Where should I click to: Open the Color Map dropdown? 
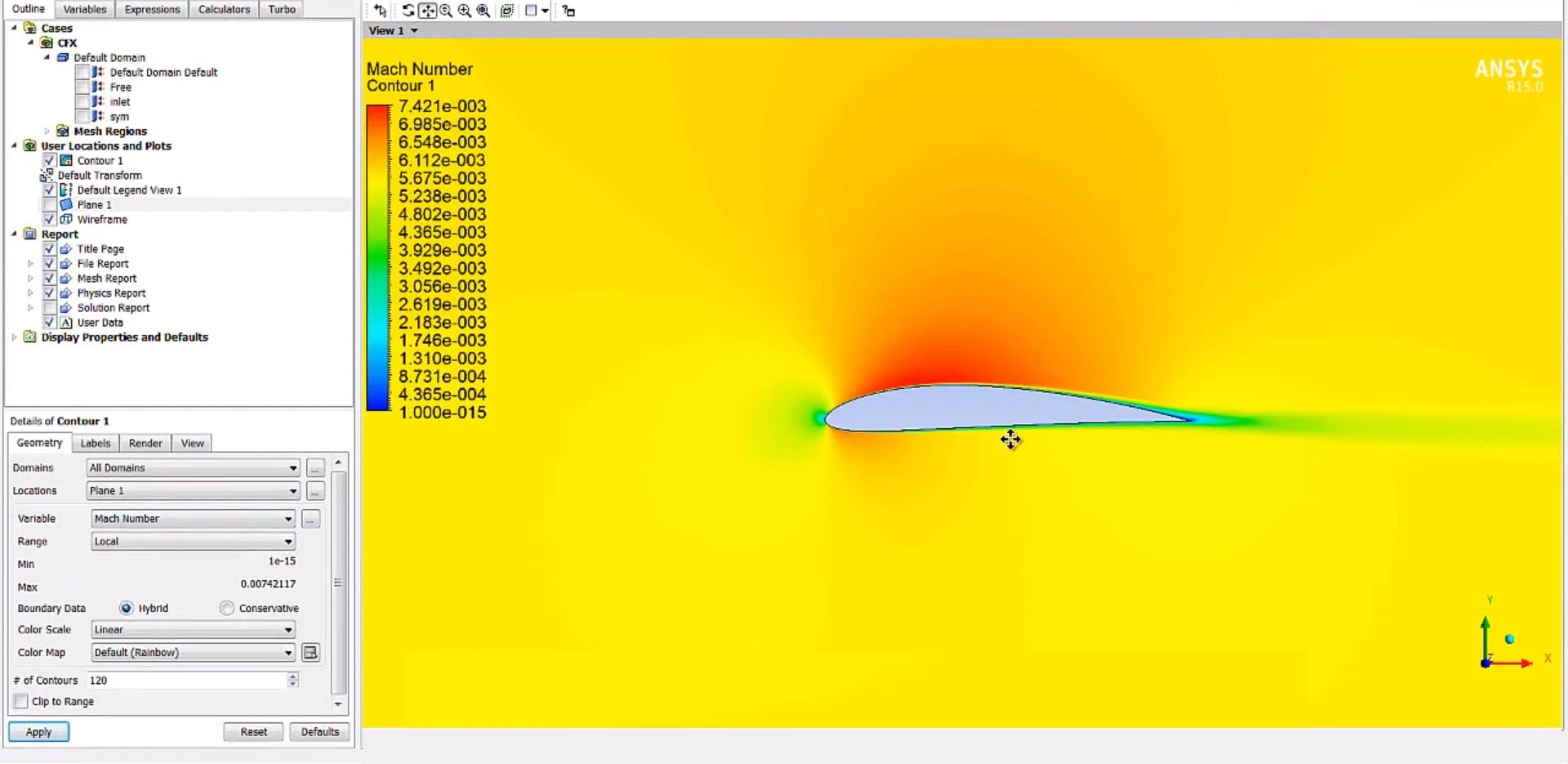coord(194,652)
